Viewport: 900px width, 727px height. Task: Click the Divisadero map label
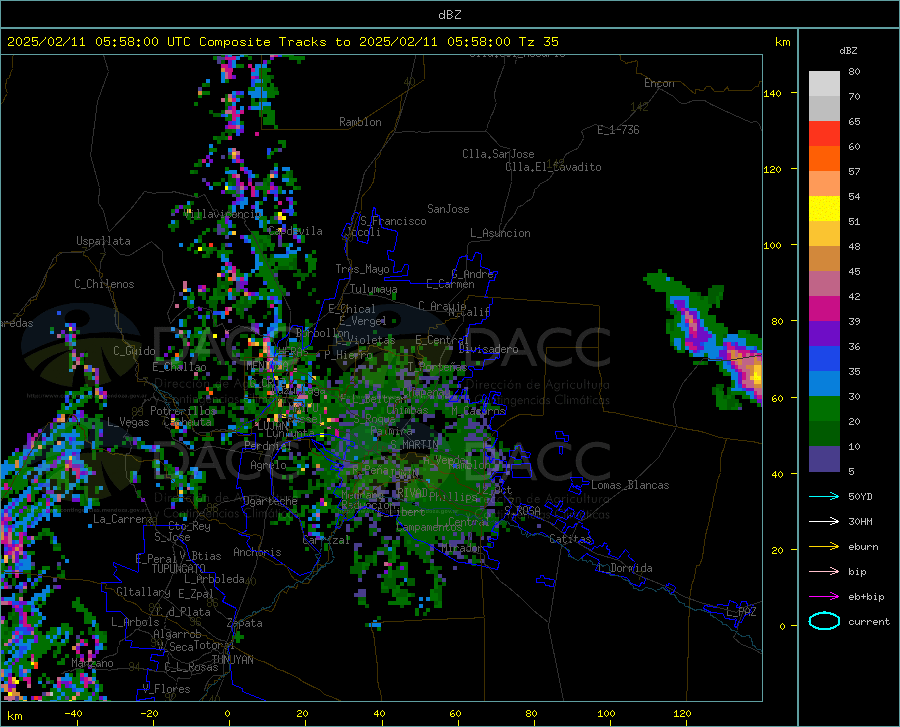[x=488, y=349]
